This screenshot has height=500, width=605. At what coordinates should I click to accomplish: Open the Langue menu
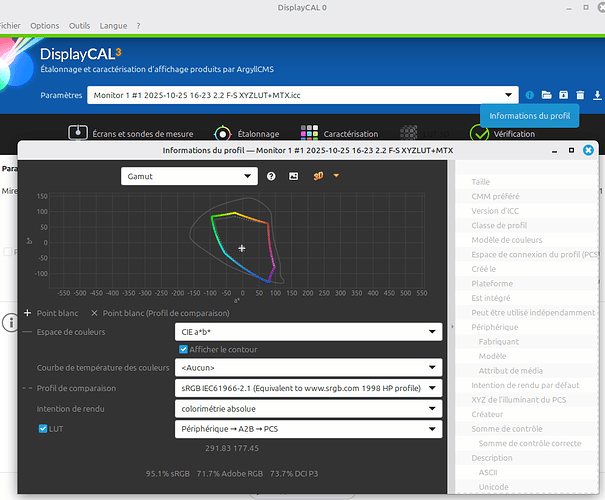click(114, 25)
